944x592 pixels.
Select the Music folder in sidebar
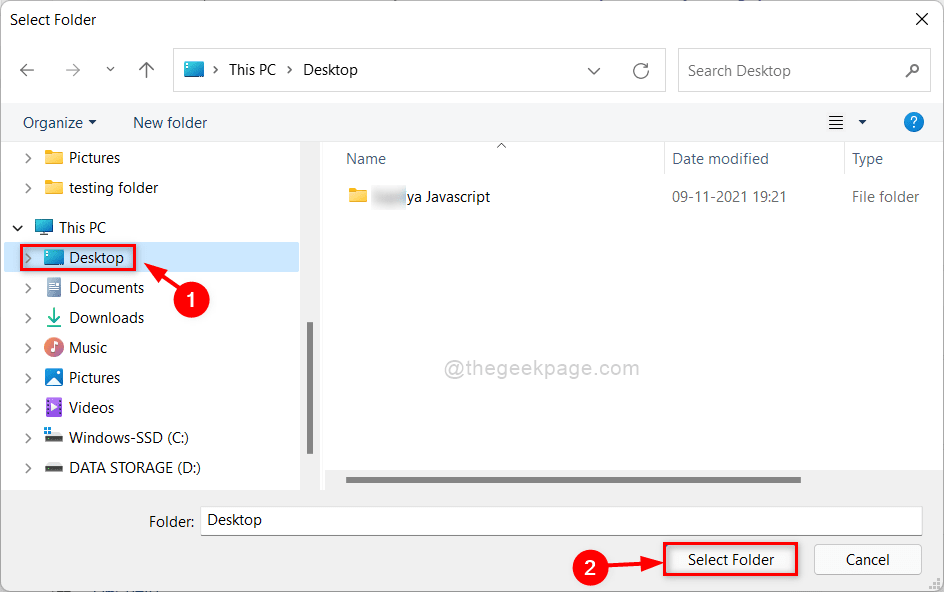(88, 348)
